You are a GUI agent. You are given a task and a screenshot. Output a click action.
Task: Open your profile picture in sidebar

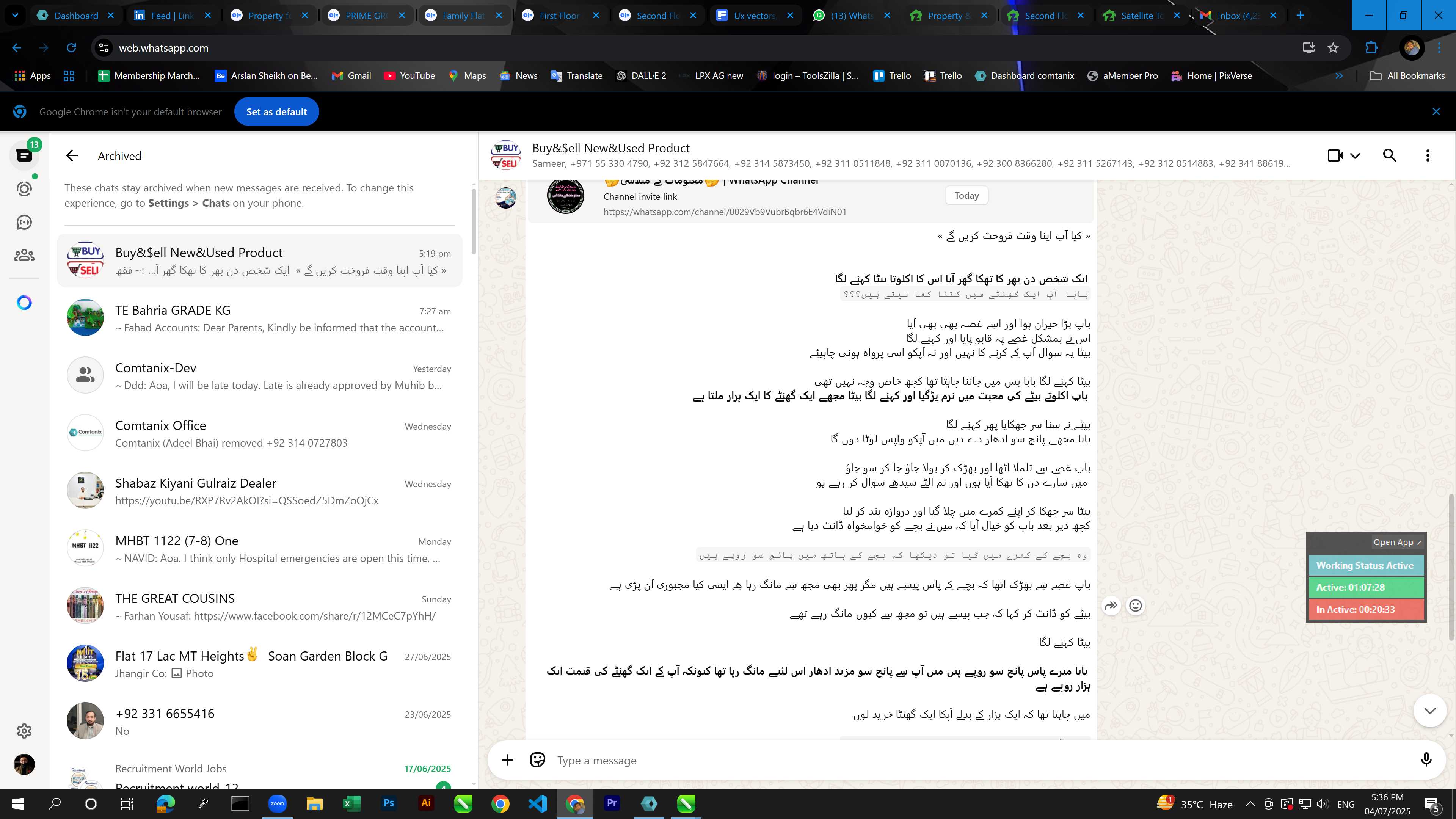tap(24, 765)
